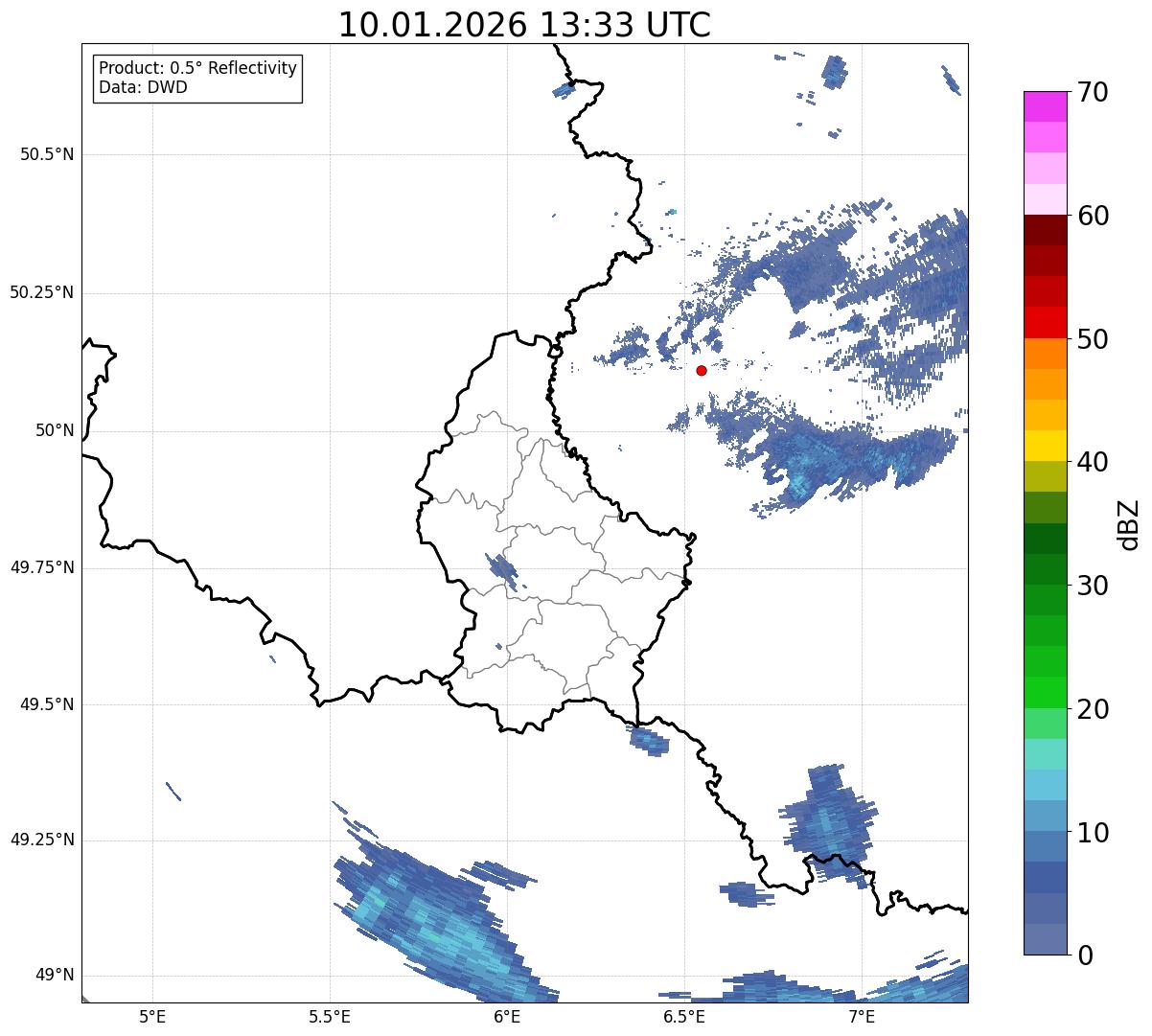This screenshot has height=1036, width=1152.
Task: Pick the magenta swatch at top of colorbar
Action: (x=1045, y=106)
